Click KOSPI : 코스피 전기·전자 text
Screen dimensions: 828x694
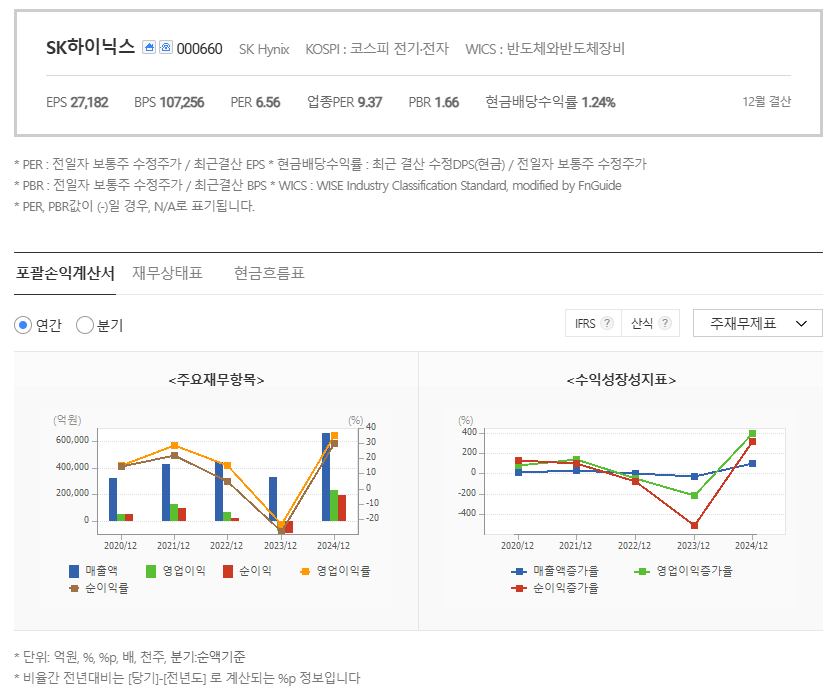click(x=377, y=49)
